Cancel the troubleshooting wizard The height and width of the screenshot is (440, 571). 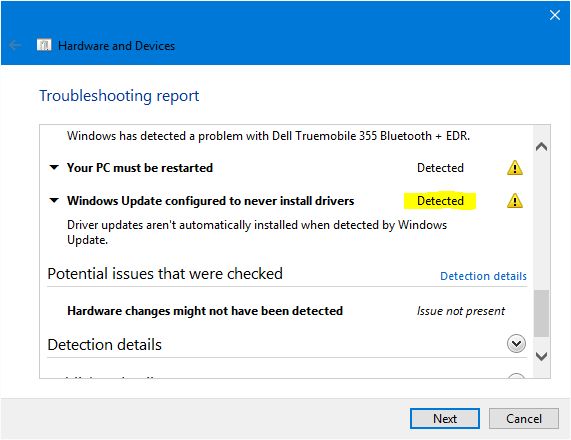524,419
